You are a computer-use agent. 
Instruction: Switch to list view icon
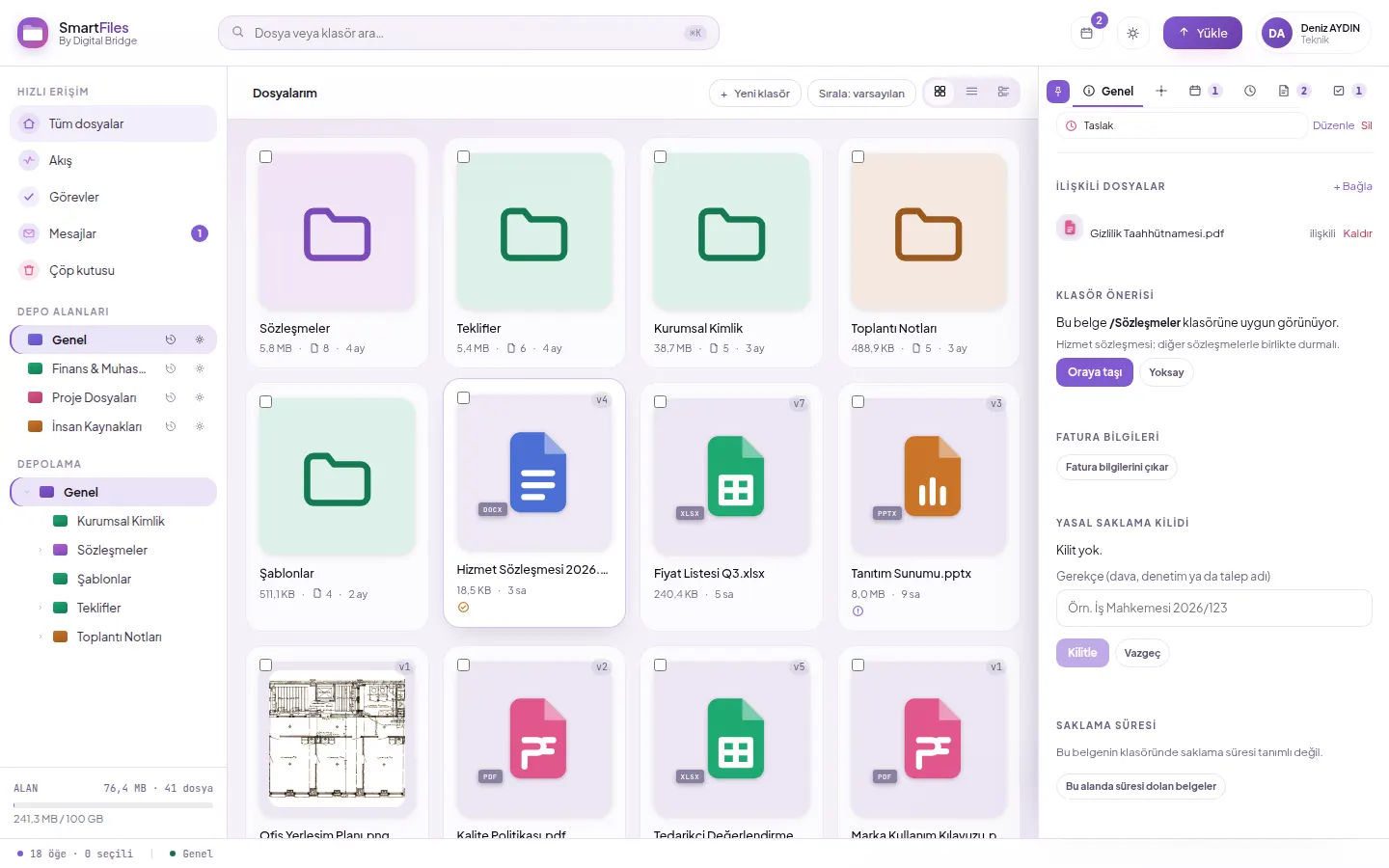(971, 92)
